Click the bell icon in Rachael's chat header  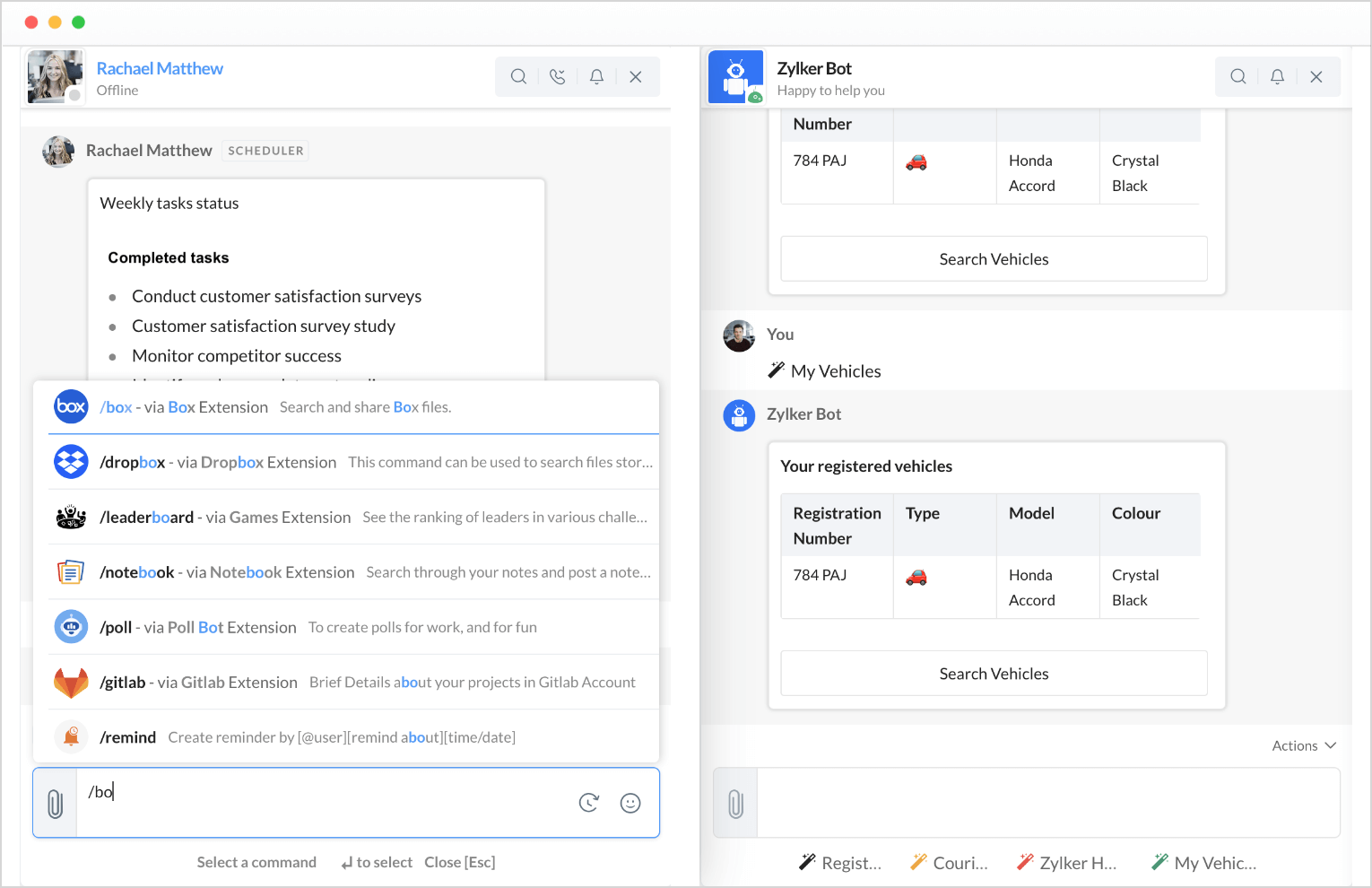point(596,77)
